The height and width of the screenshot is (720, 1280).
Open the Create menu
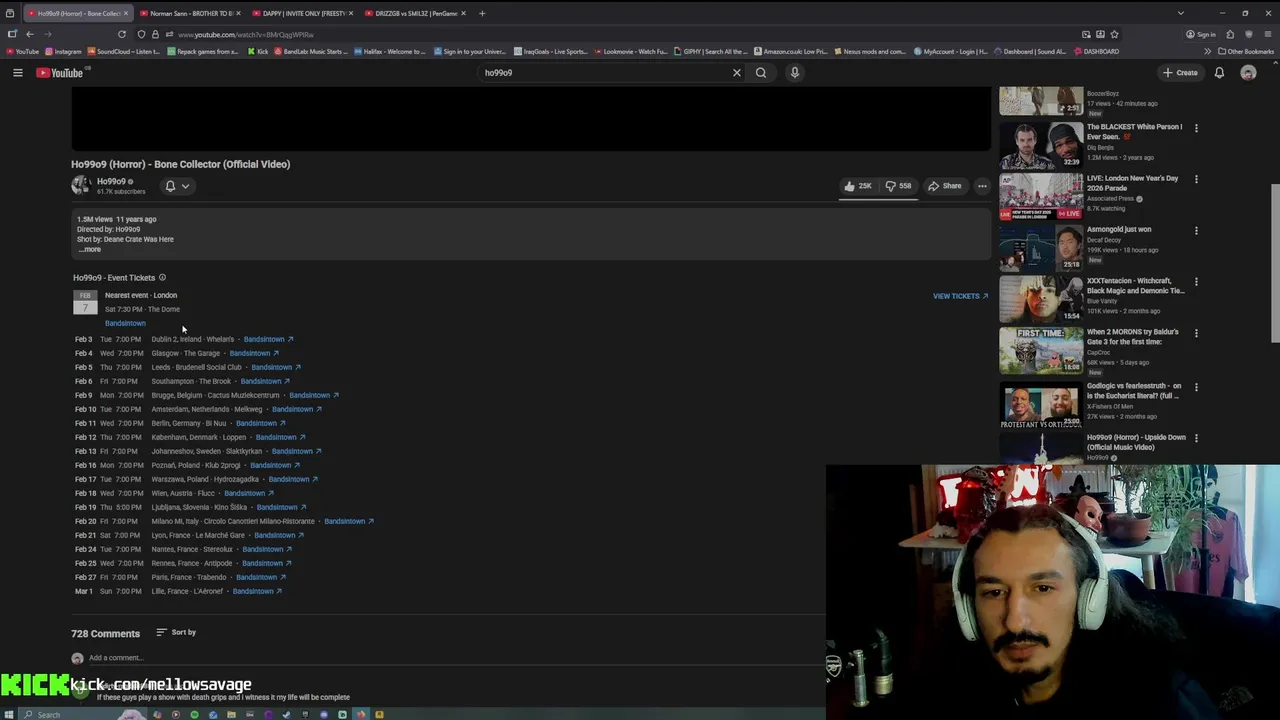[1180, 72]
